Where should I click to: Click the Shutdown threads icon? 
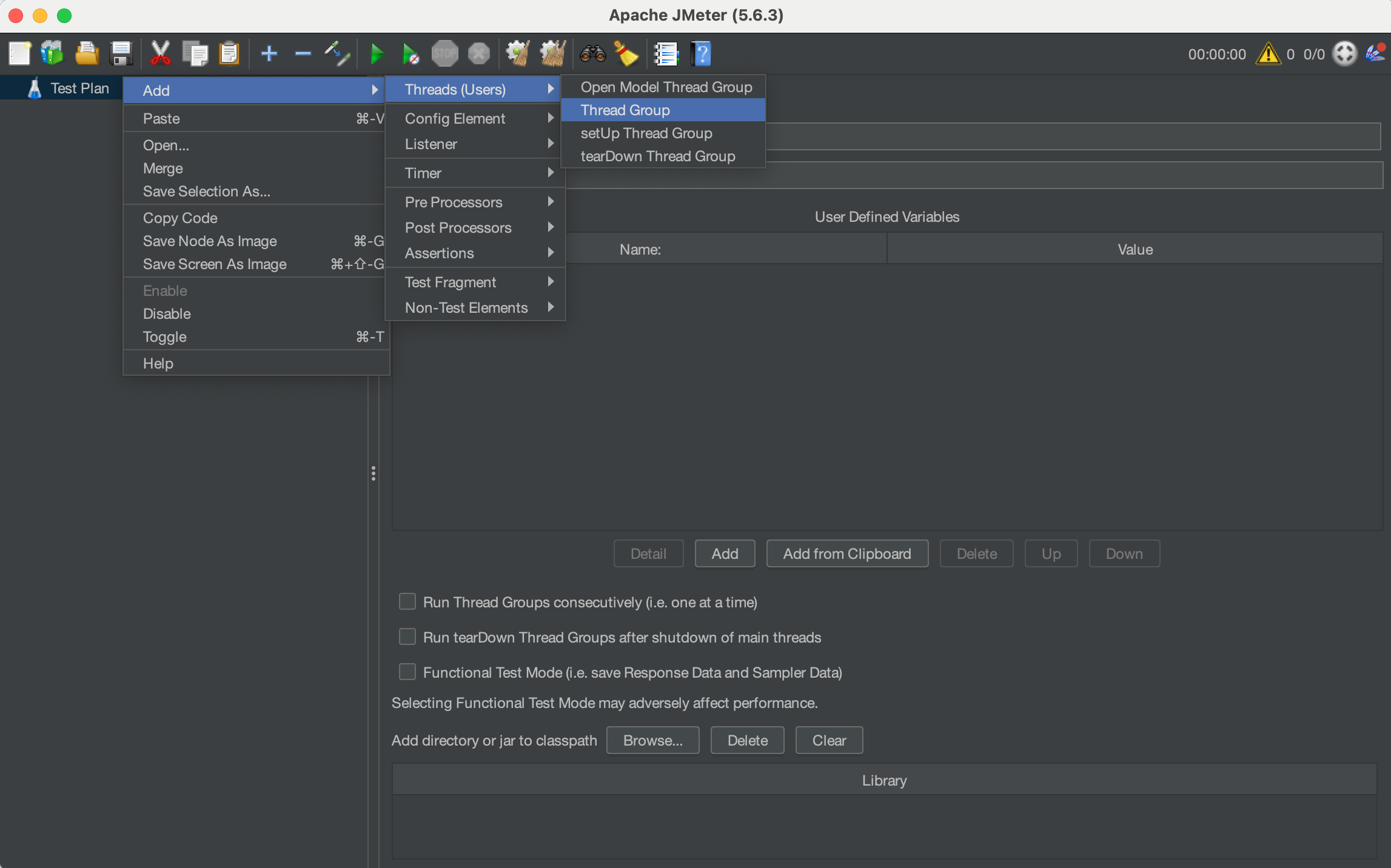[x=478, y=54]
